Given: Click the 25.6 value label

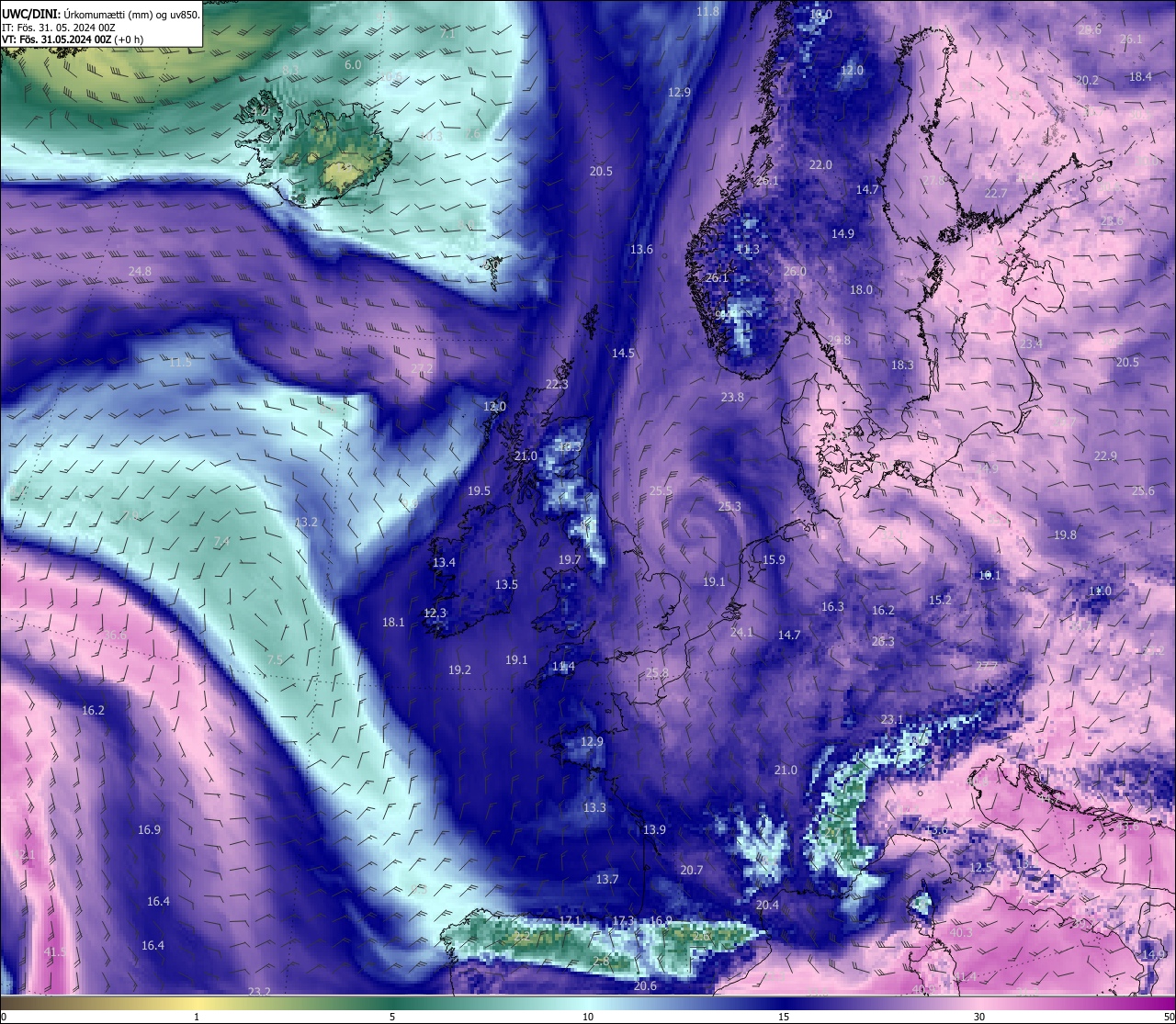Looking at the screenshot, I should [x=1143, y=490].
